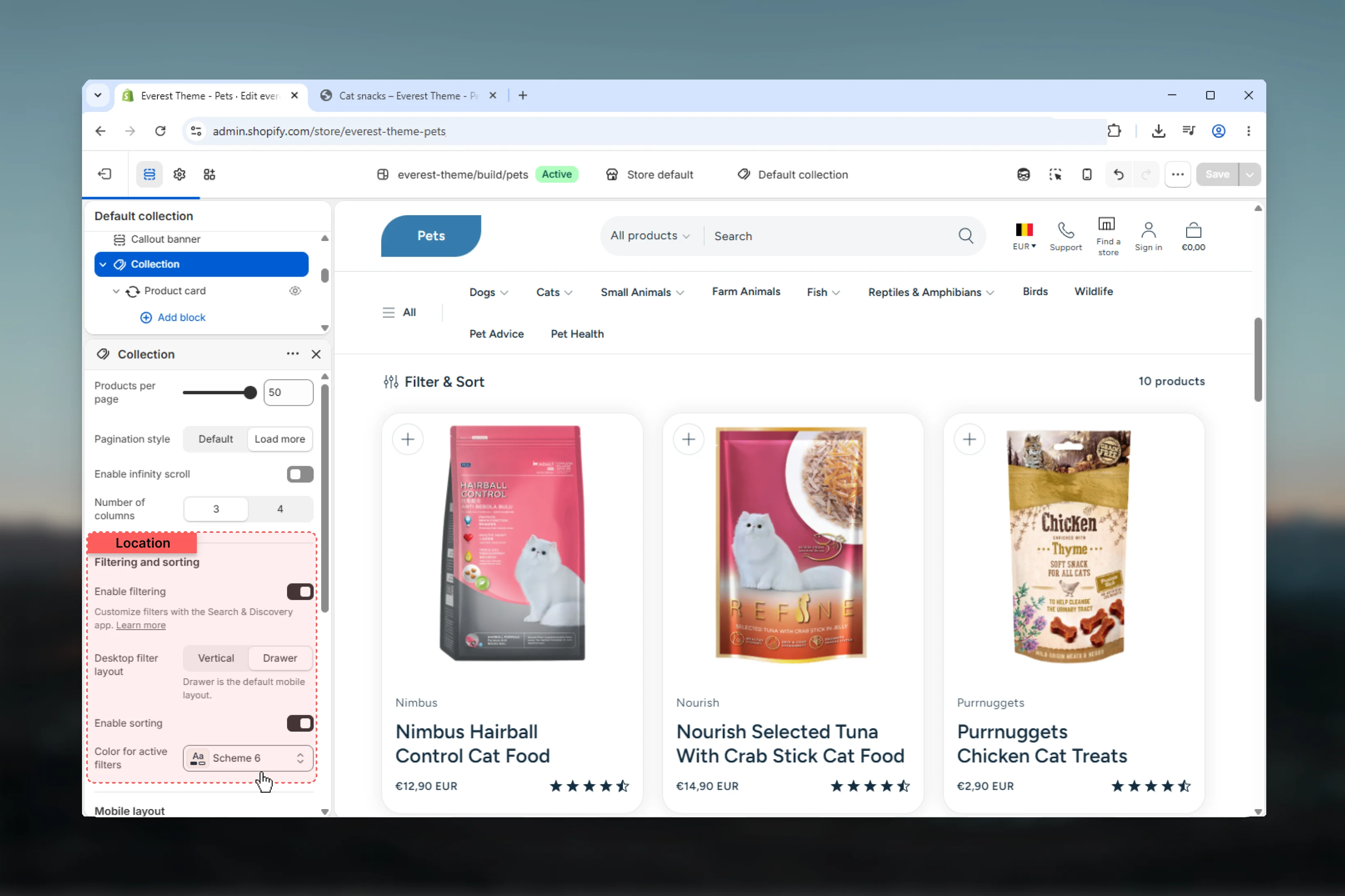Open the App embeds icon
The width and height of the screenshot is (1345, 896).
point(209,174)
